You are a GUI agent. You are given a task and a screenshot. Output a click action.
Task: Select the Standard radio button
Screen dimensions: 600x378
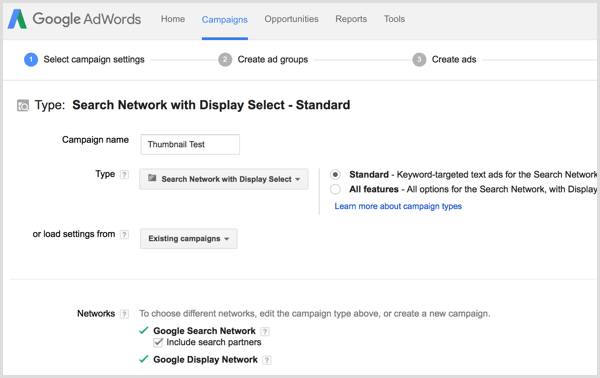click(335, 175)
